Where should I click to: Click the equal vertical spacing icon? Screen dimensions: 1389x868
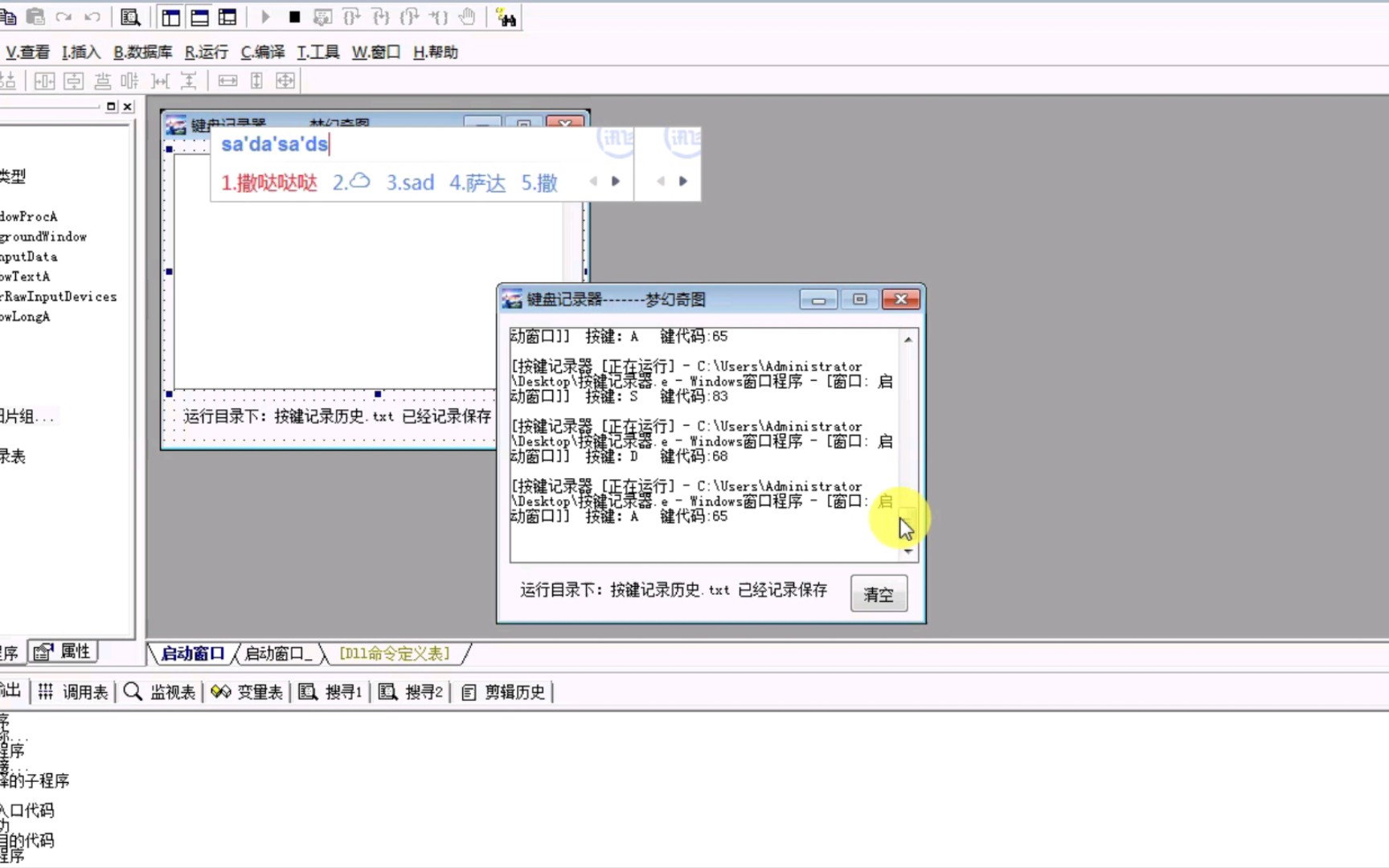(188, 80)
